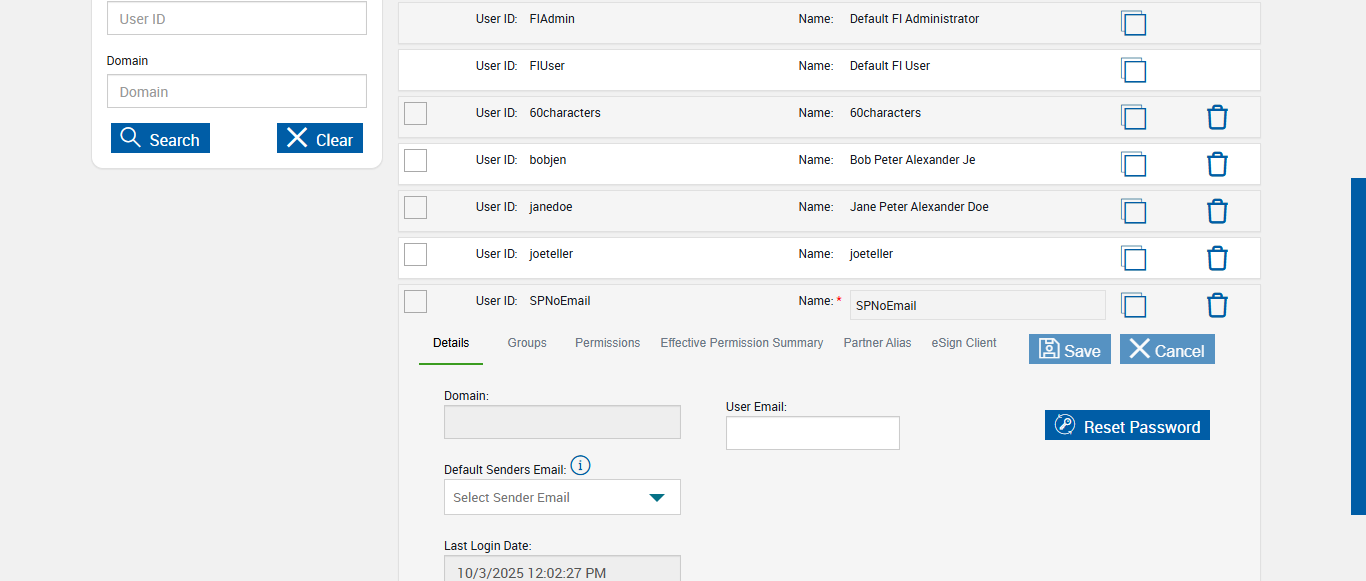Open Default Senders Email info icon
The height and width of the screenshot is (581, 1366).
tap(581, 465)
